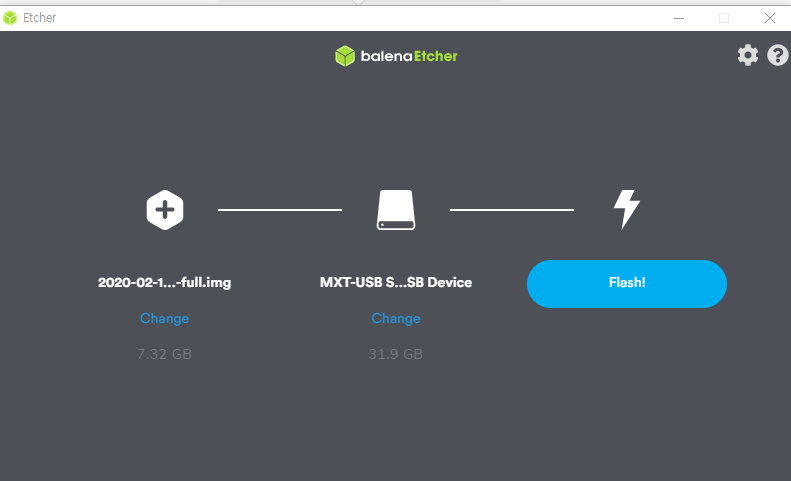Image resolution: width=791 pixels, height=481 pixels.
Task: Click the 31.9 GB drive size
Action: [x=396, y=354]
